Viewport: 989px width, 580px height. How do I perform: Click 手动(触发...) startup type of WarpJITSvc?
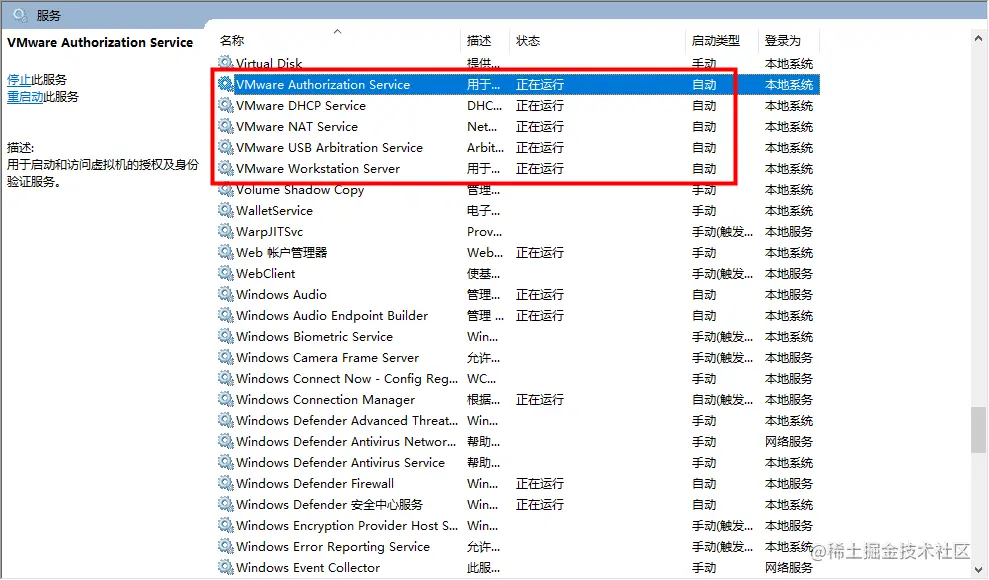[x=722, y=231]
